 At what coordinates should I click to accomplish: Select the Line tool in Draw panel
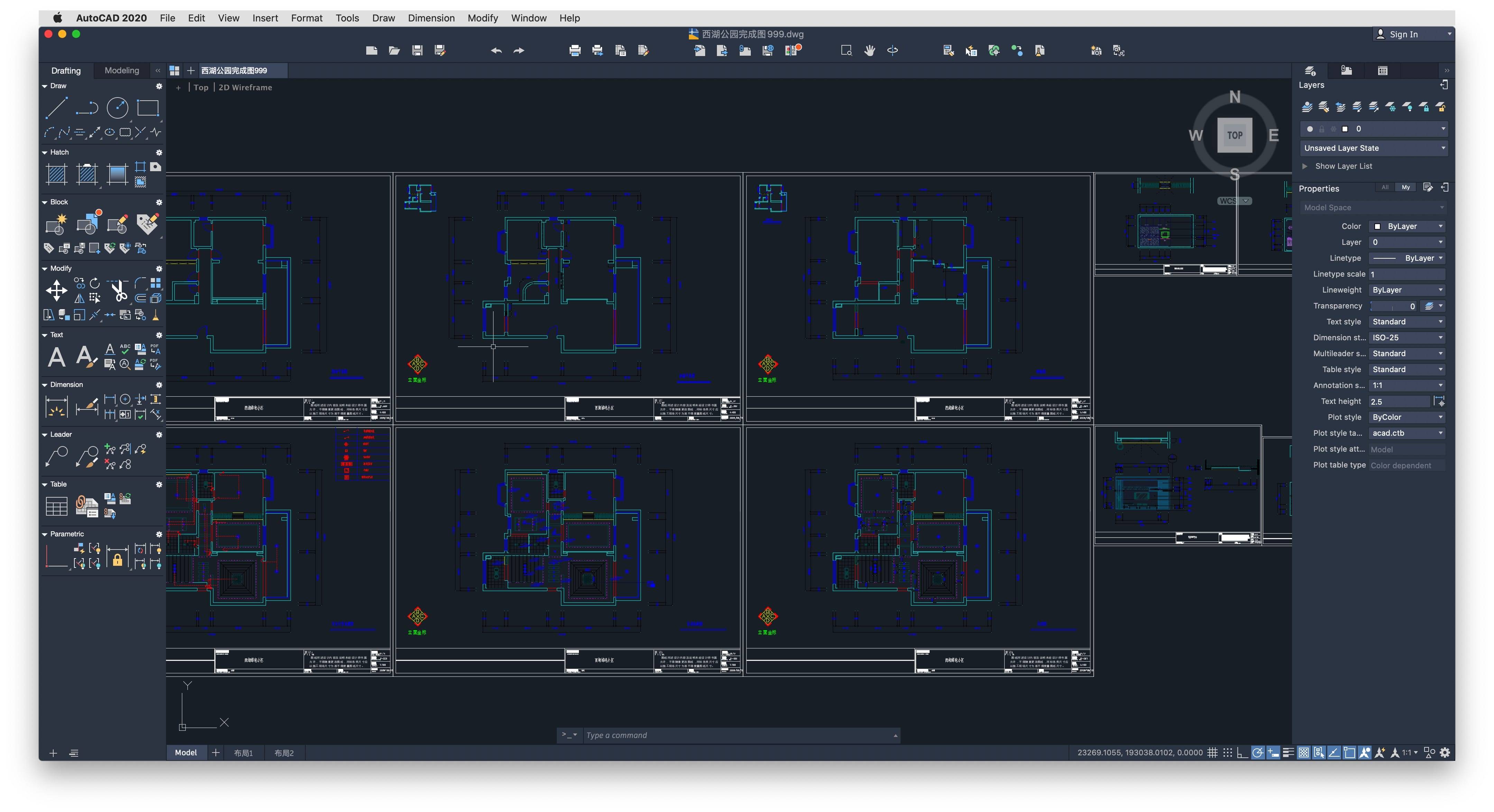point(56,109)
